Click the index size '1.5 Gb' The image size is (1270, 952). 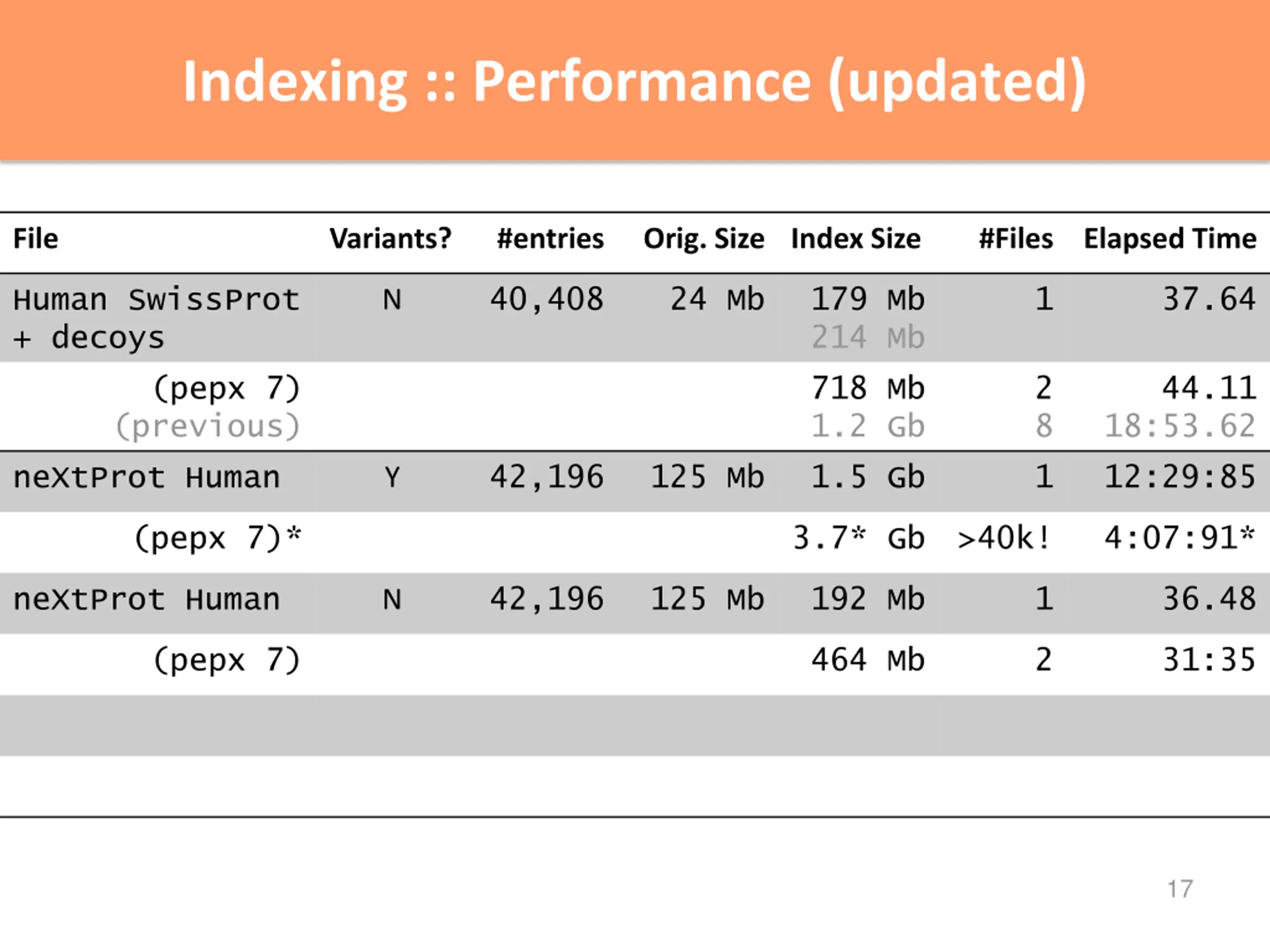[x=868, y=477]
